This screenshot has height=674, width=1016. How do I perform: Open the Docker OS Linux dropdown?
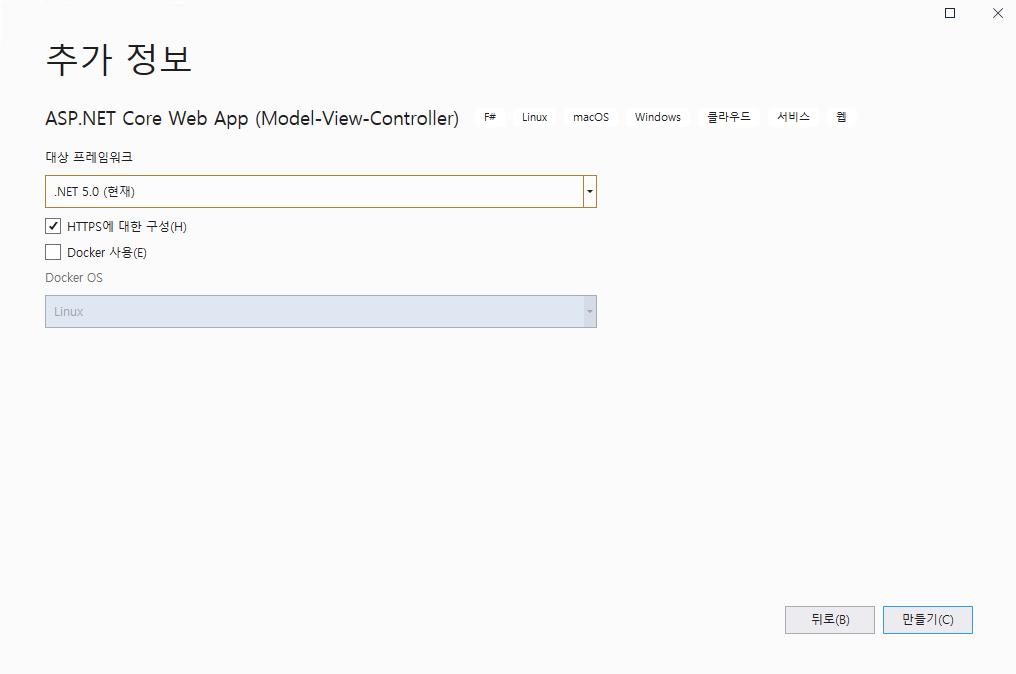pos(313,311)
